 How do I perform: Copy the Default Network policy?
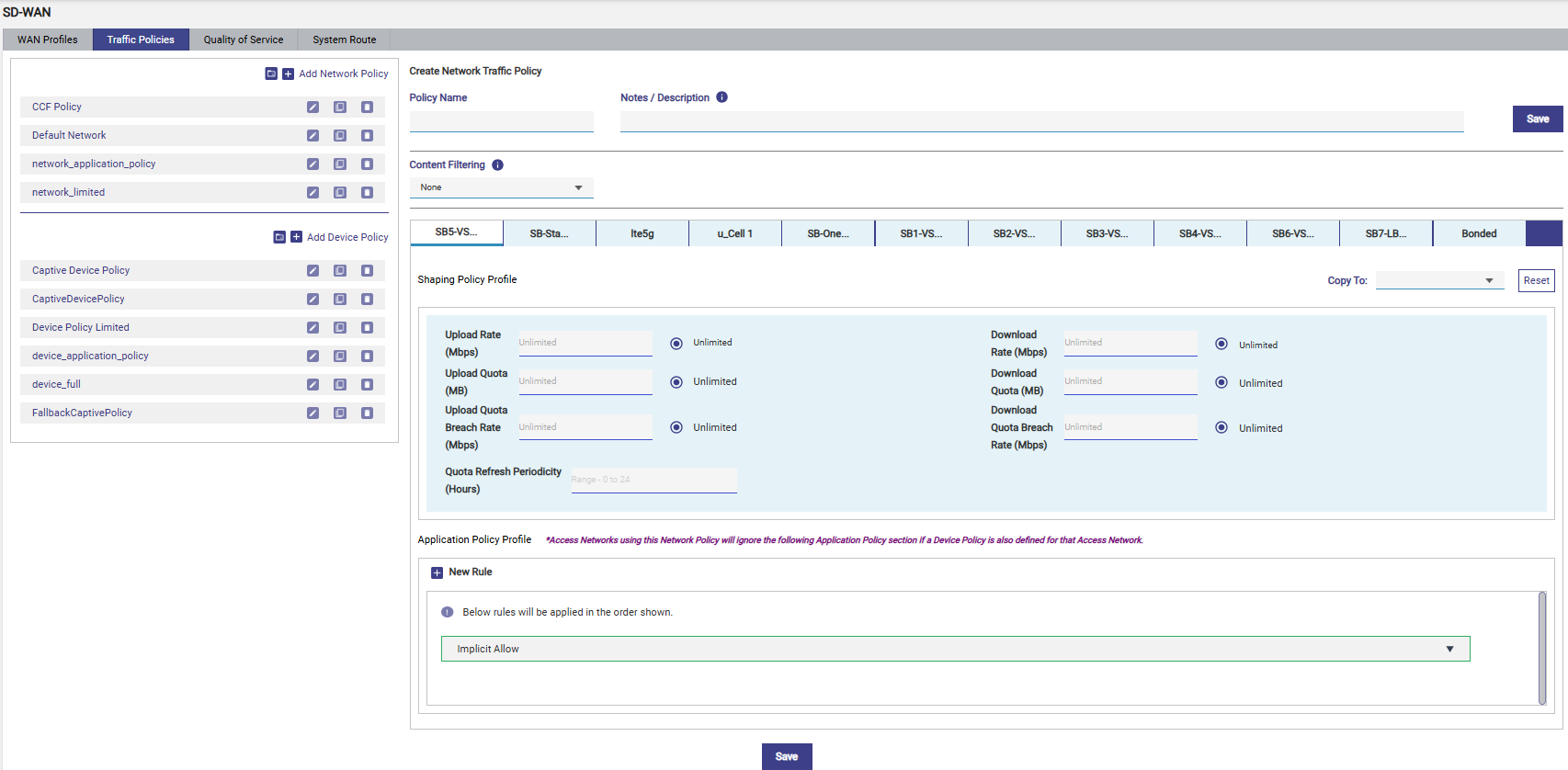point(340,135)
